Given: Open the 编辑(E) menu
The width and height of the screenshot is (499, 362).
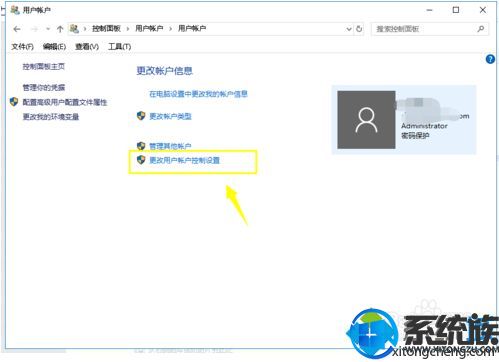Looking at the screenshot, I should [54, 47].
